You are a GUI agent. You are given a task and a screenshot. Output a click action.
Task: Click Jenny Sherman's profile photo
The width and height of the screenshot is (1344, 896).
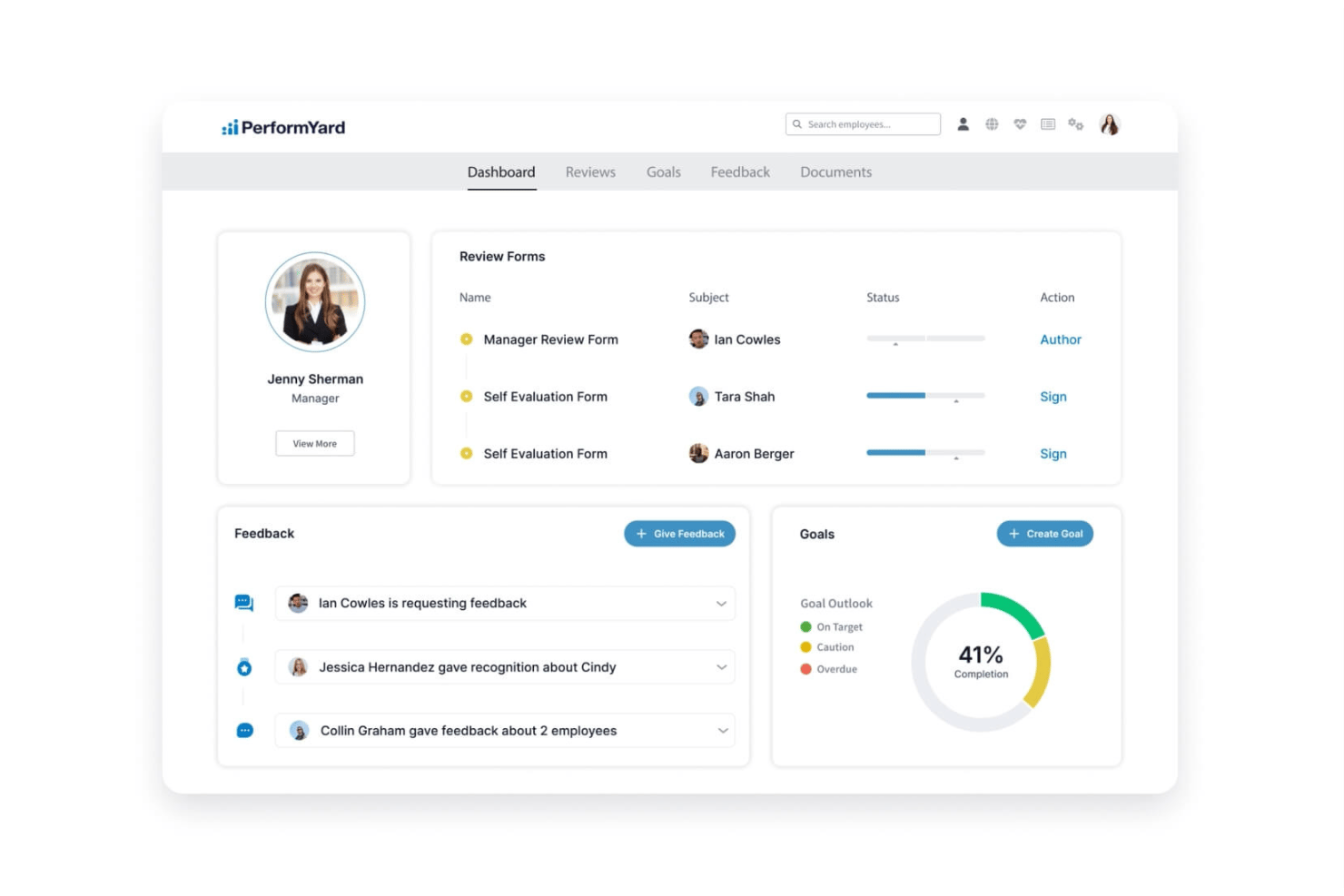click(x=315, y=301)
